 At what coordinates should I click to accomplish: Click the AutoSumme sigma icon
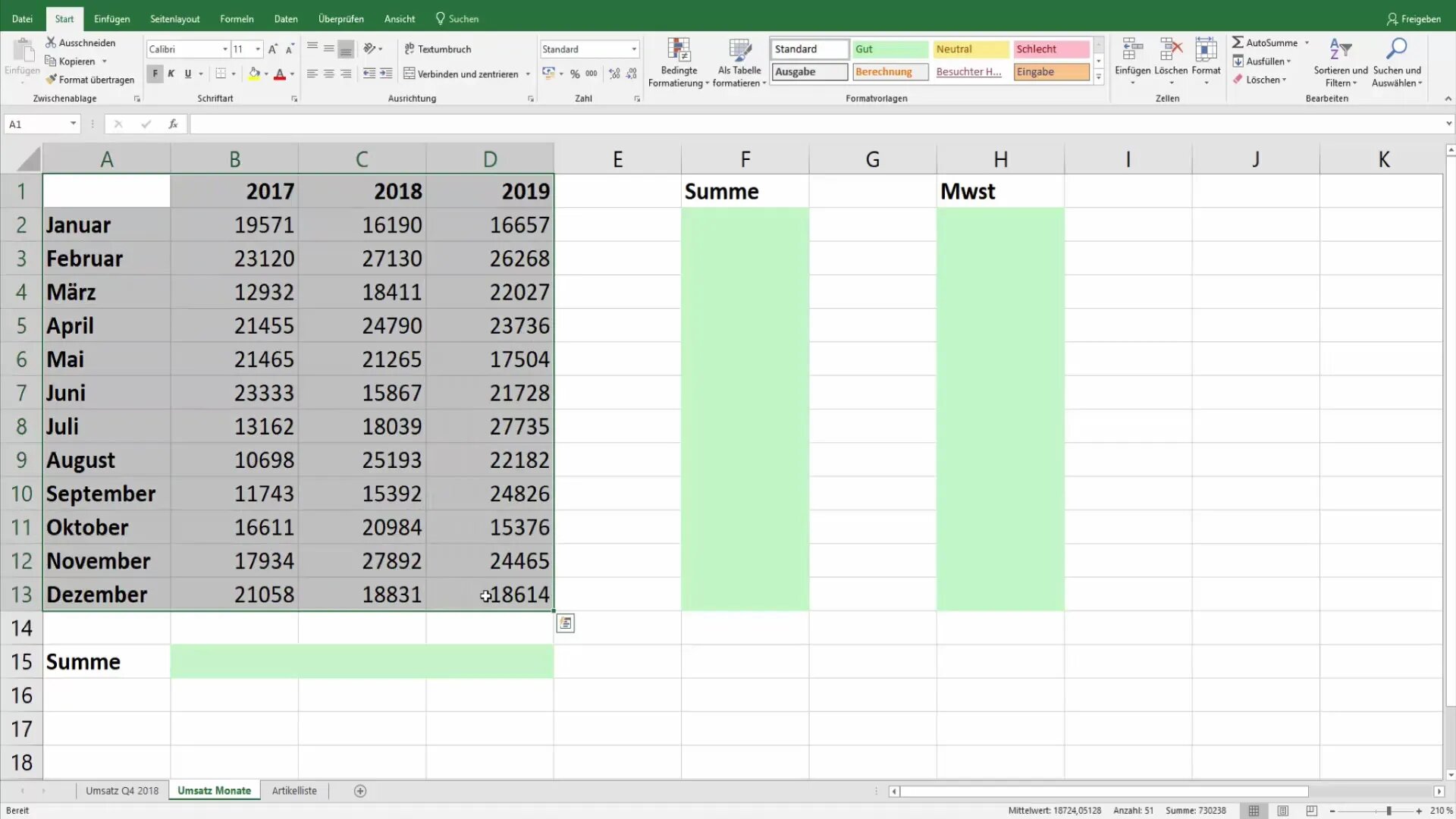[x=1238, y=42]
